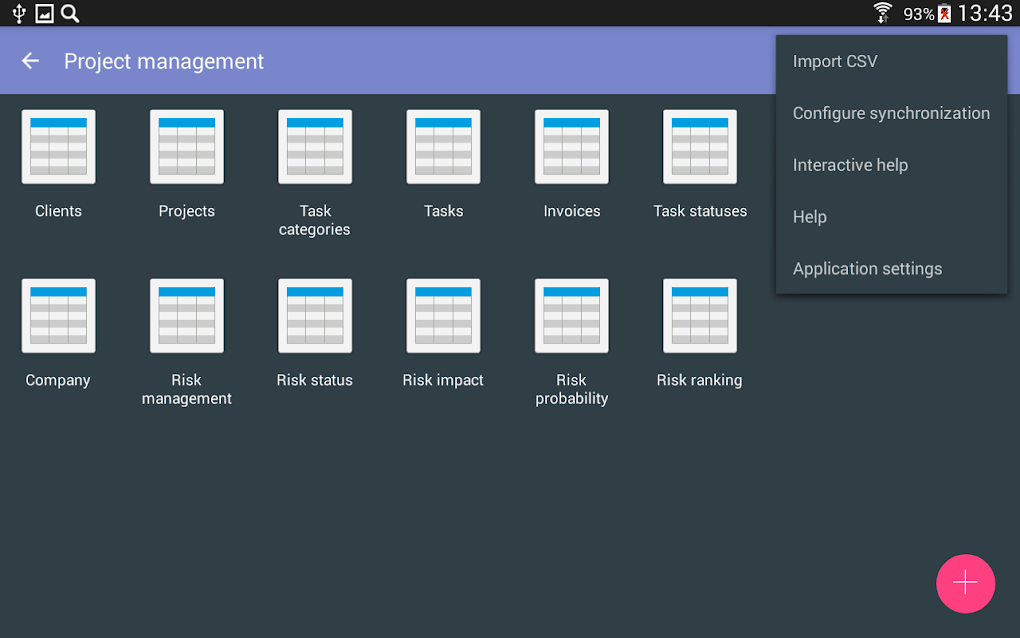This screenshot has width=1020, height=638.
Task: Choose Import CSV from the menu
Action: coord(835,61)
